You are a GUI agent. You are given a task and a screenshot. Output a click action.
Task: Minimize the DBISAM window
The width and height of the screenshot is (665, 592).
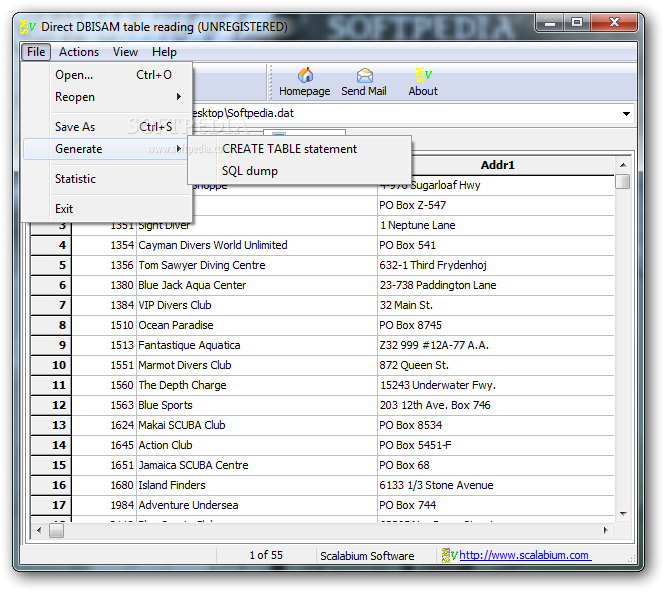pyautogui.click(x=550, y=22)
